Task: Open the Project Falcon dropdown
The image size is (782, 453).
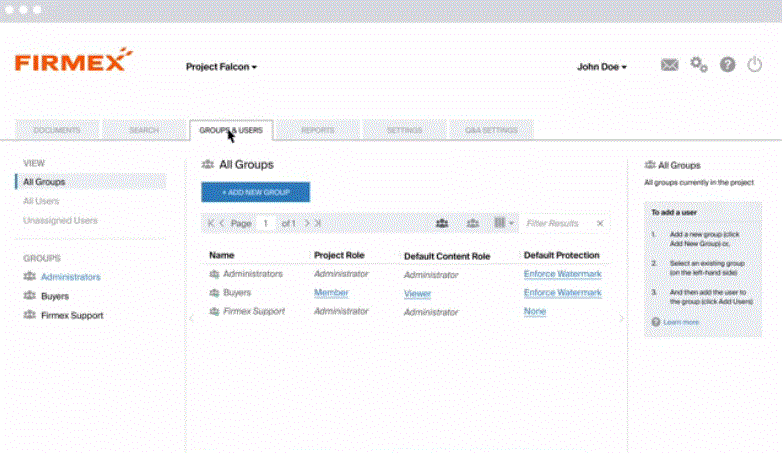Action: click(221, 67)
